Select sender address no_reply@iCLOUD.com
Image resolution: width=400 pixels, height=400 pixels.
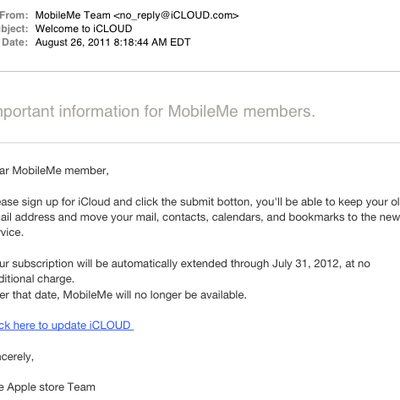click(x=176, y=15)
